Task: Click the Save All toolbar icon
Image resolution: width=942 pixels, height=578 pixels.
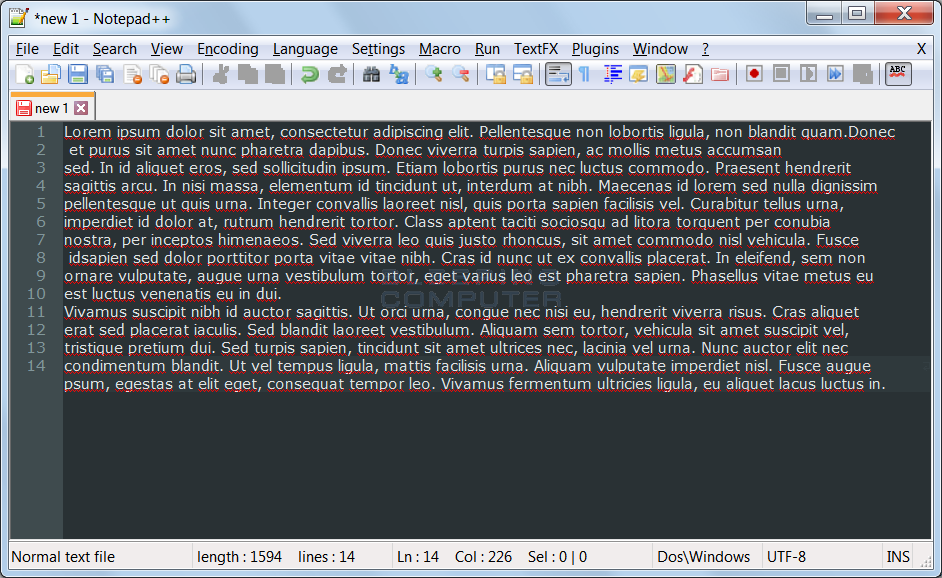Action: click(x=105, y=74)
